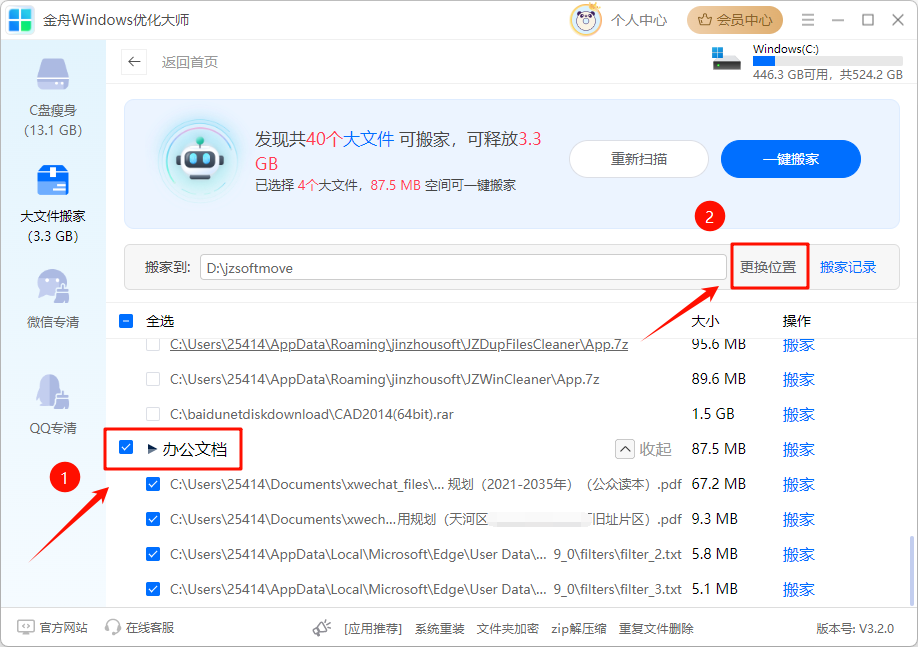Click 搬家 for the 67.2 MB pdf

[799, 485]
